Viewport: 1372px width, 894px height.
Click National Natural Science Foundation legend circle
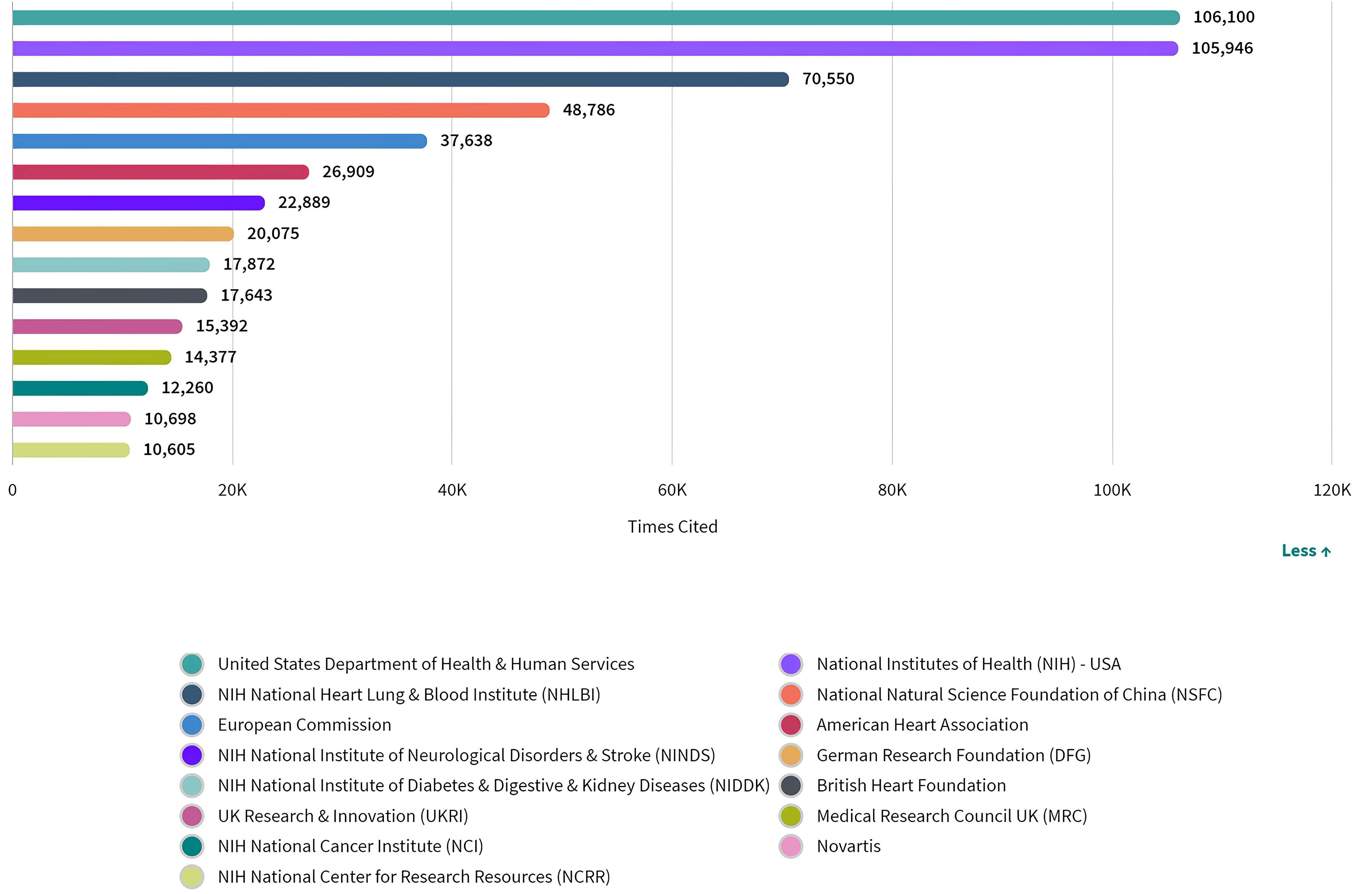pyautogui.click(x=790, y=694)
